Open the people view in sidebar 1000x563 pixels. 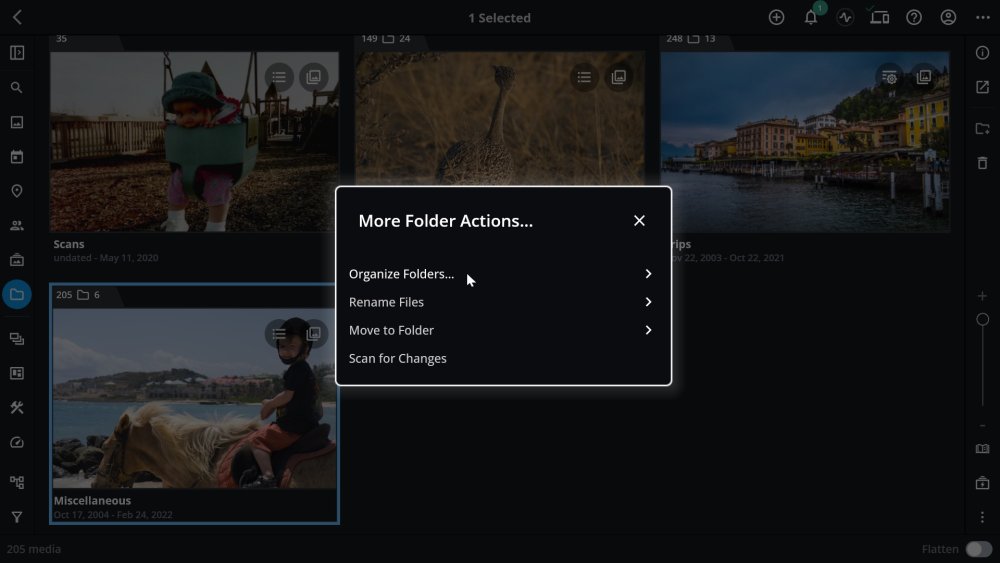pyautogui.click(x=17, y=225)
